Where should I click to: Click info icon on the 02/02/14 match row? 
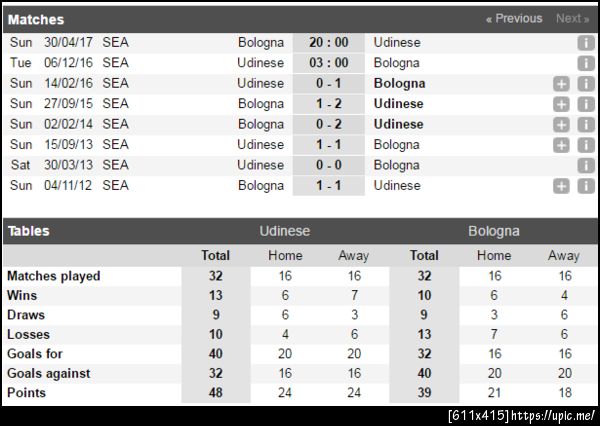[x=586, y=125]
